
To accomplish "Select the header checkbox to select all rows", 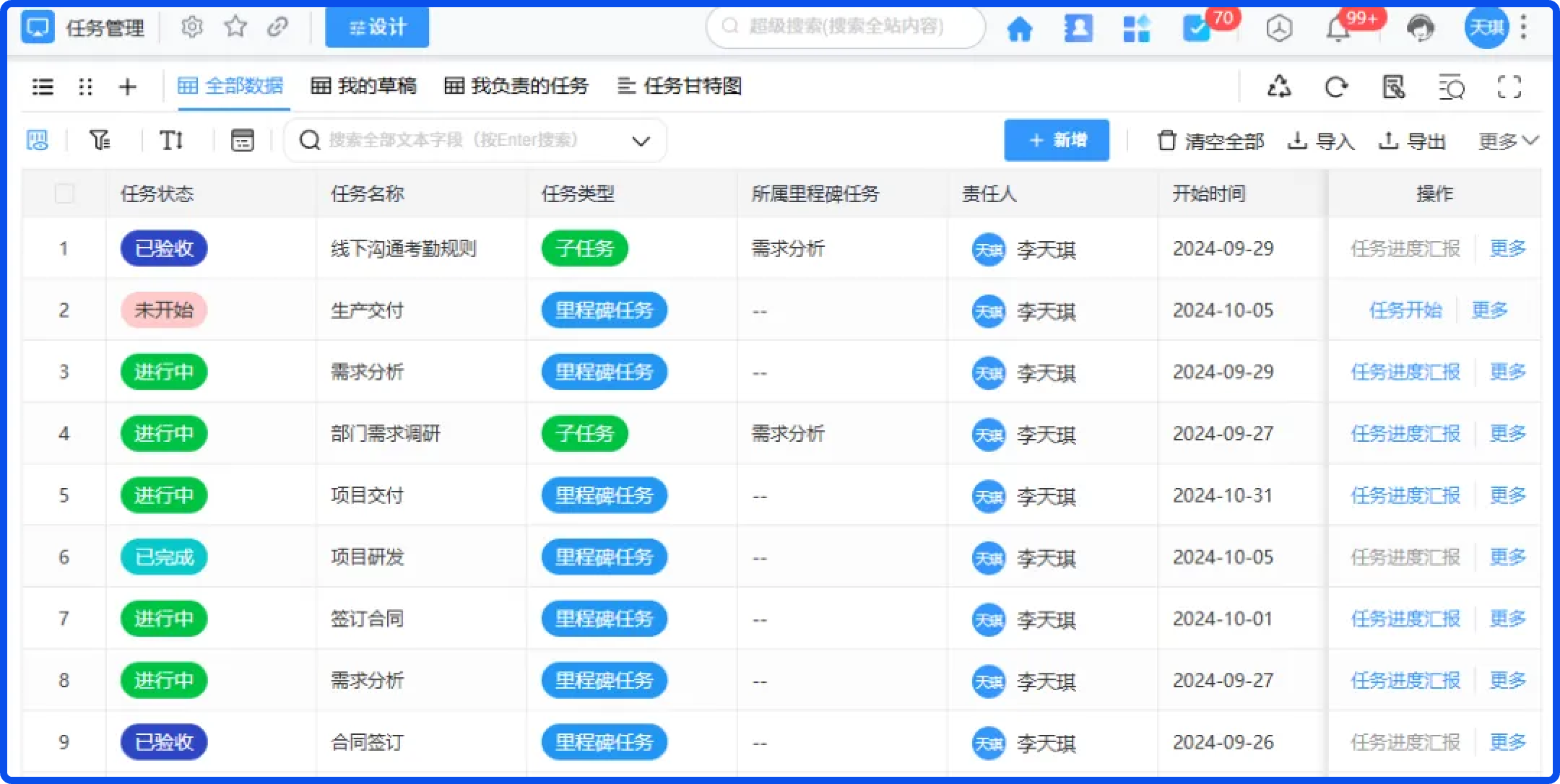I will tap(64, 193).
